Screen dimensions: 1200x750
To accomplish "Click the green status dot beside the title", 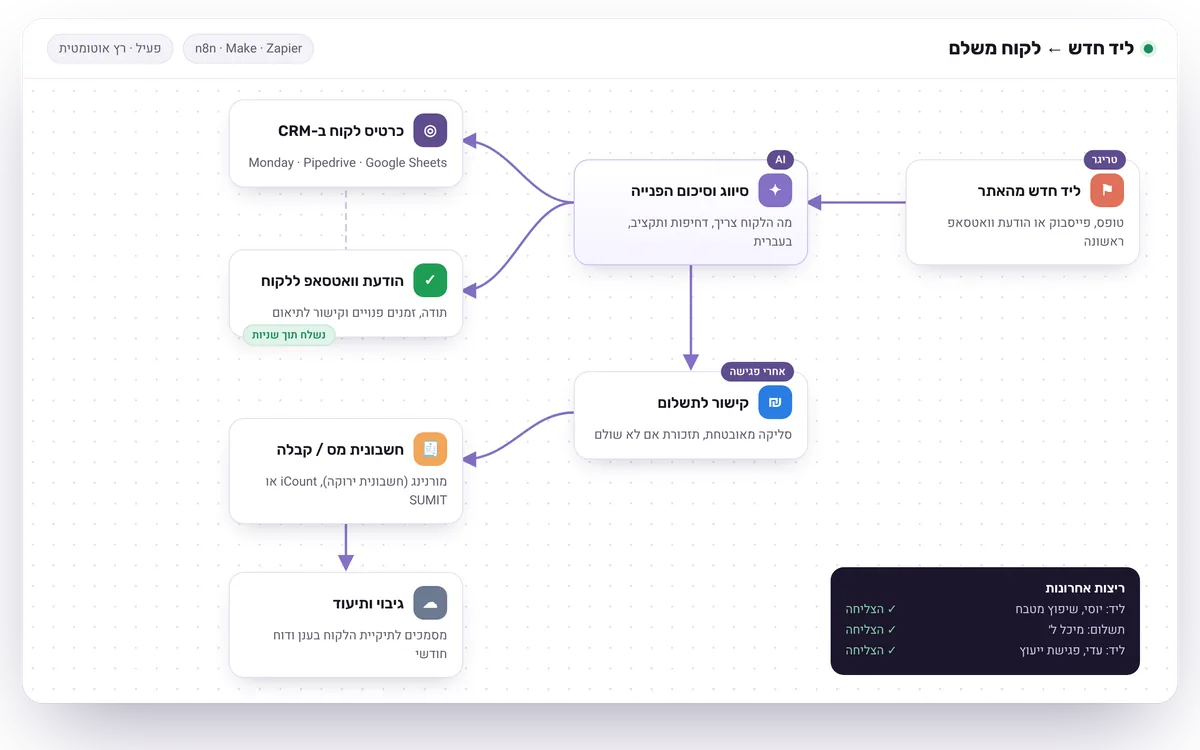I will coord(1148,48).
